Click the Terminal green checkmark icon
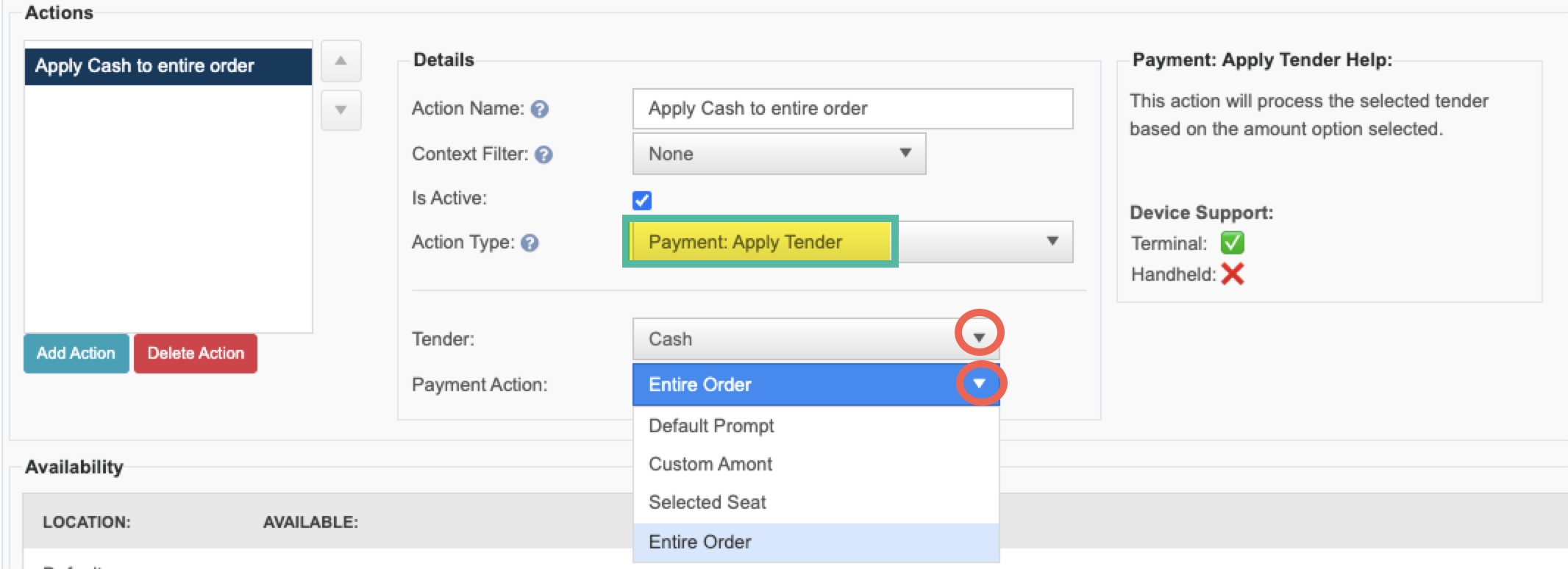Image resolution: width=1568 pixels, height=569 pixels. pyautogui.click(x=1232, y=243)
